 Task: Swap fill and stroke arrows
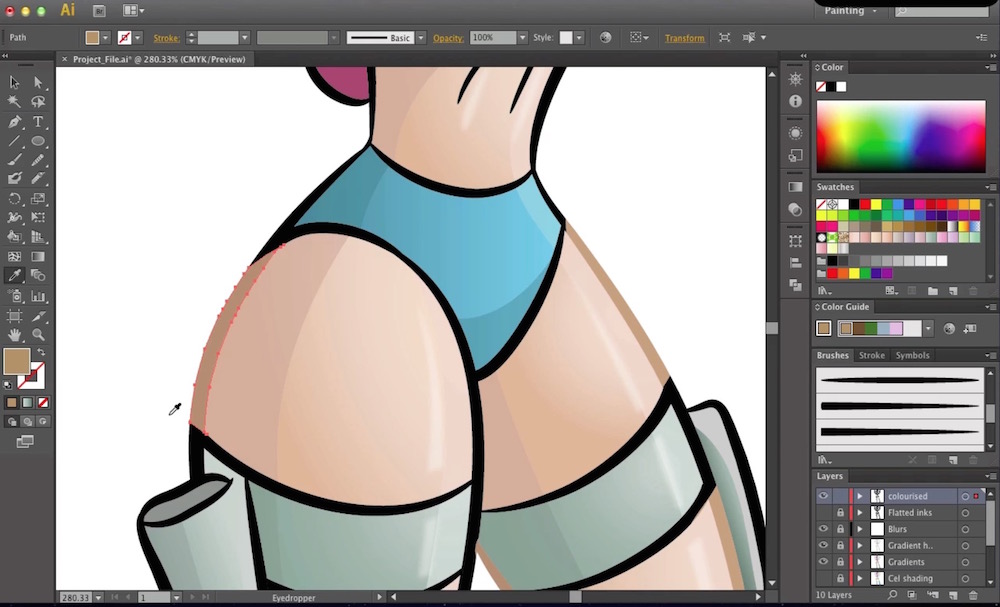(41, 352)
